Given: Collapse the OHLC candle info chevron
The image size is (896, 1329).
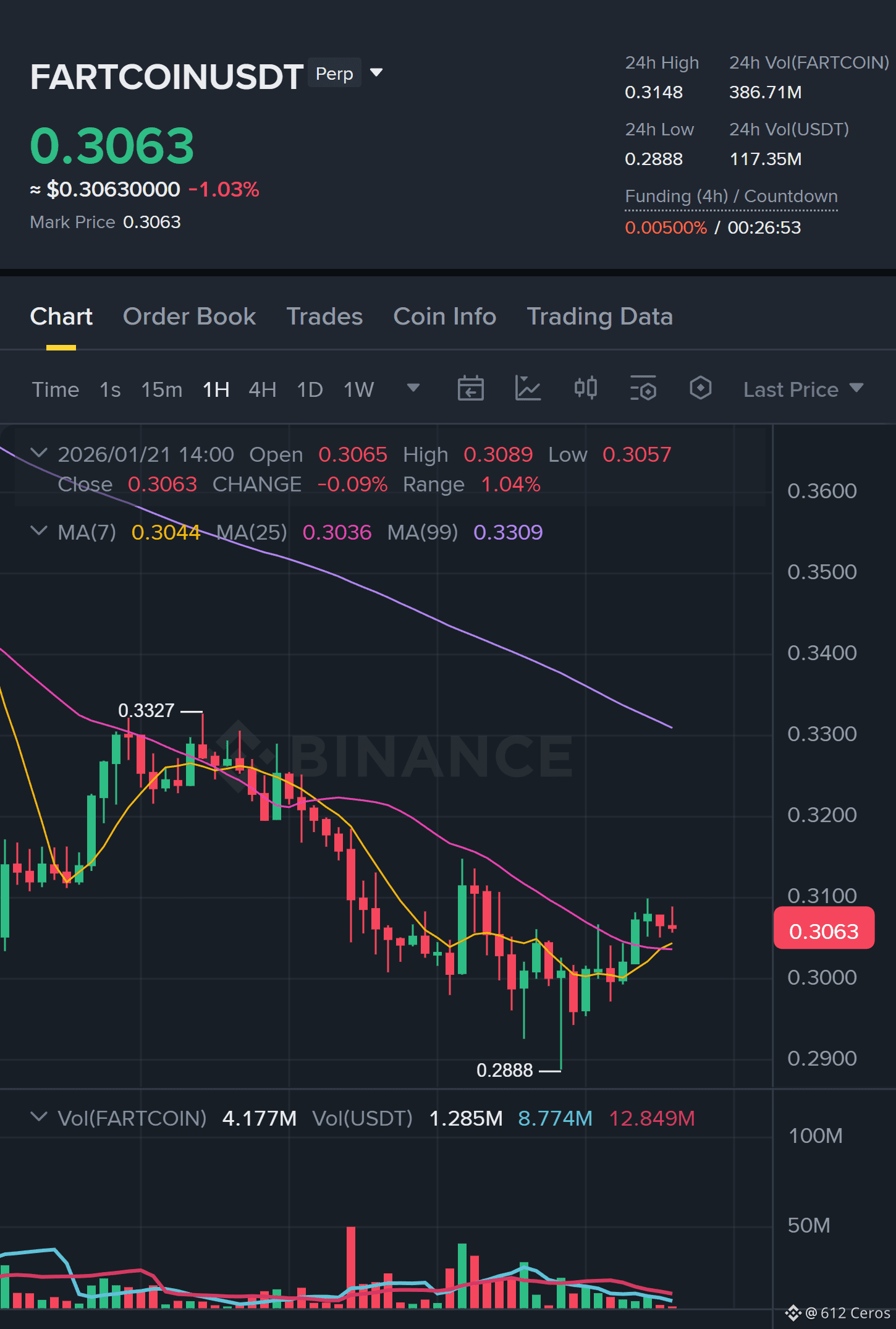Looking at the screenshot, I should (x=38, y=453).
